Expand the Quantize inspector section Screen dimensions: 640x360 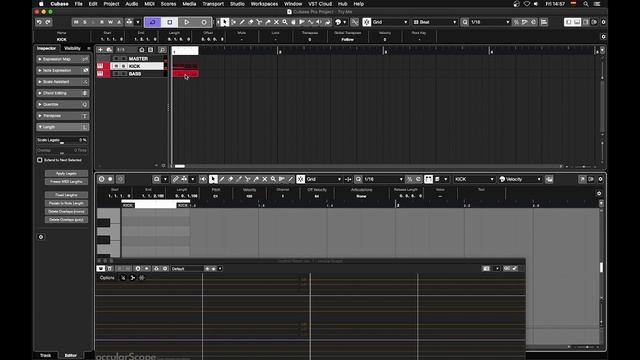point(62,104)
